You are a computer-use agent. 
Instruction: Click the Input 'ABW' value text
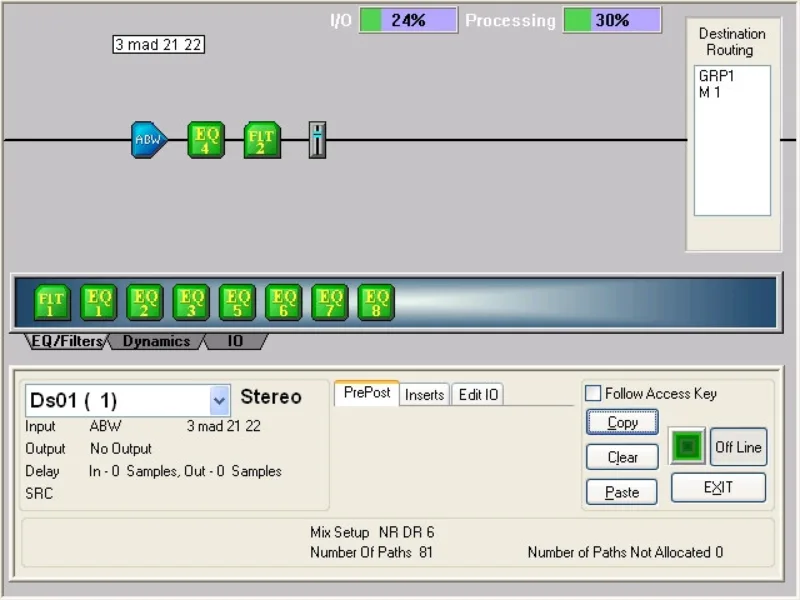tap(106, 426)
